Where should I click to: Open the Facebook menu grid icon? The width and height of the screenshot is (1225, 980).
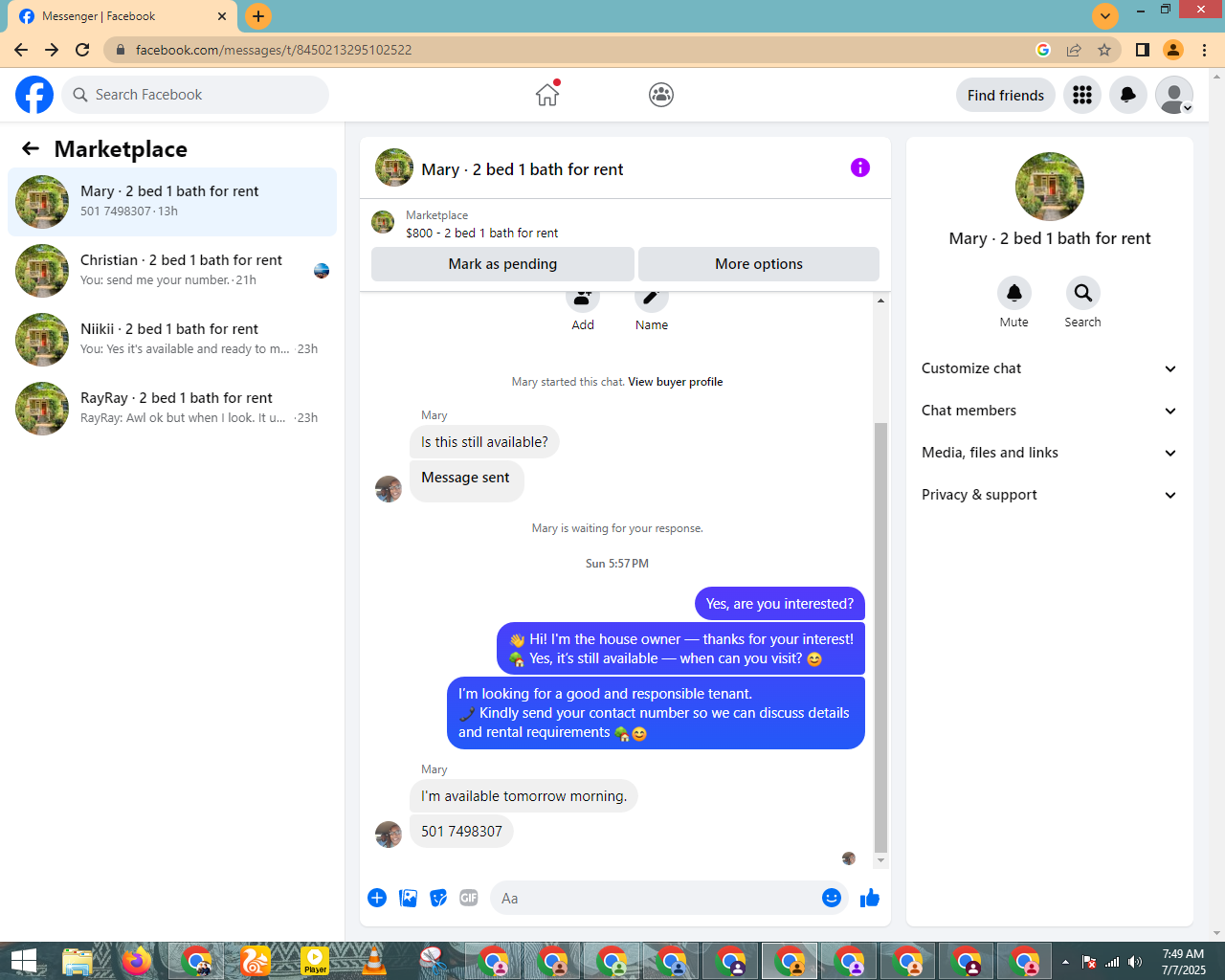[x=1082, y=95]
